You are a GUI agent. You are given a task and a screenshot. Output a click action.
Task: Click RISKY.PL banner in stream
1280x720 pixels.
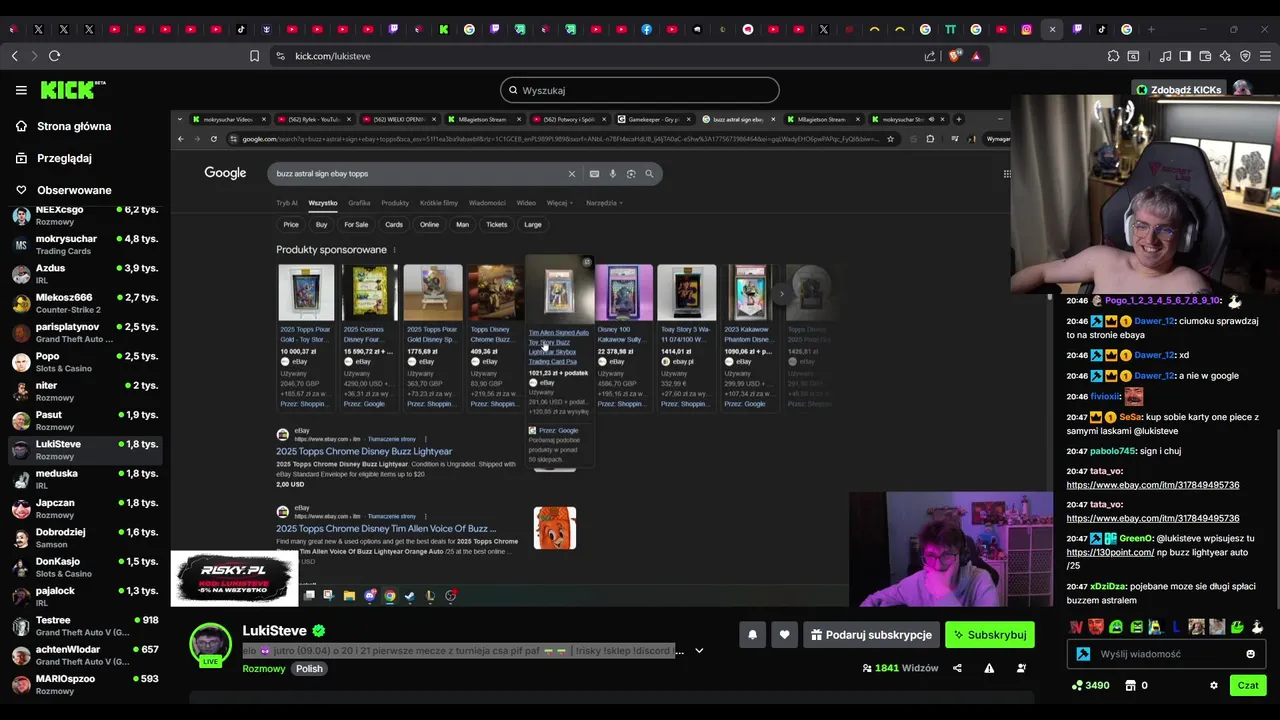pyautogui.click(x=234, y=578)
